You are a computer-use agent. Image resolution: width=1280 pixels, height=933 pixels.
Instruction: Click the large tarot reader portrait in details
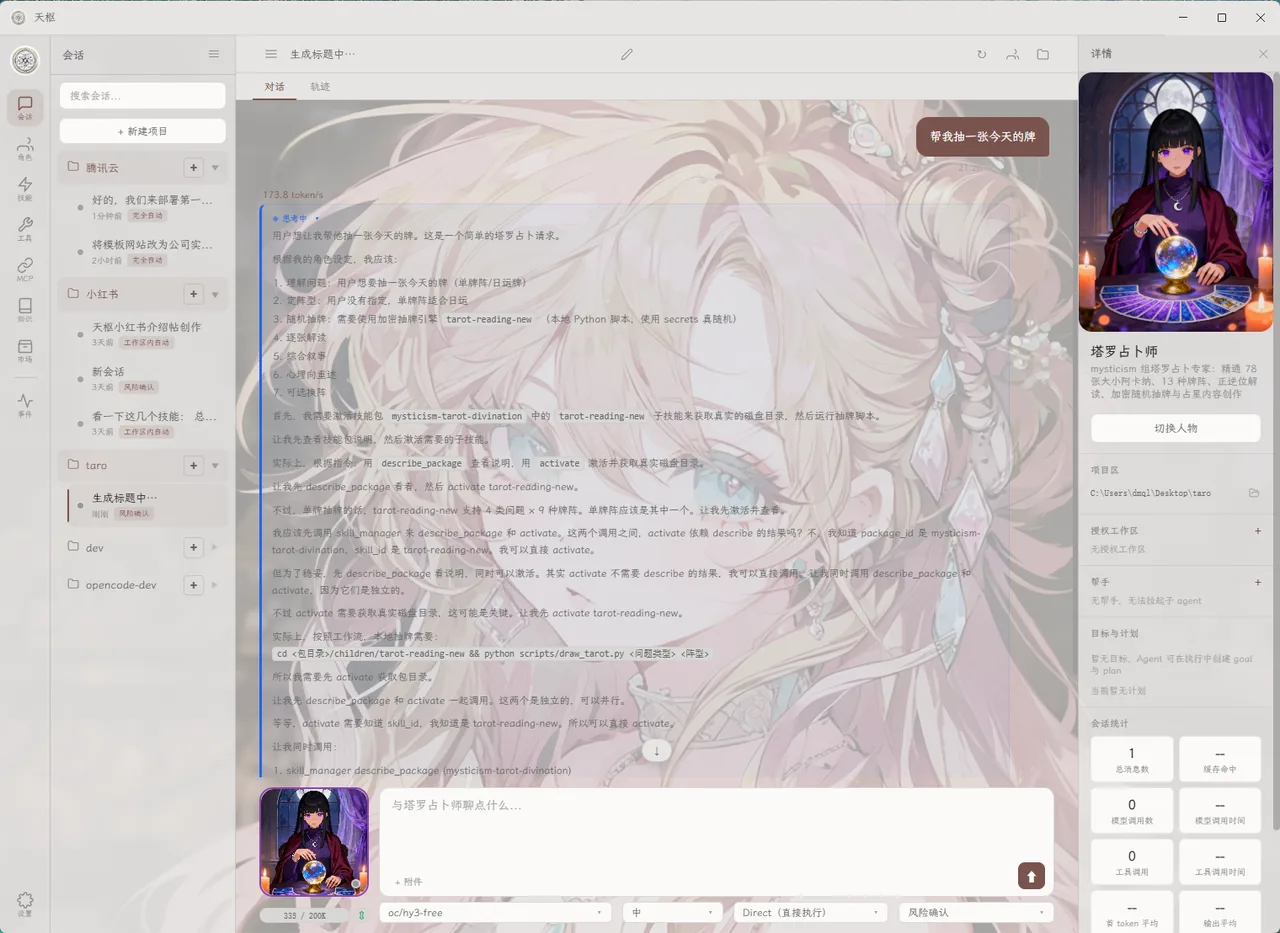(1176, 202)
